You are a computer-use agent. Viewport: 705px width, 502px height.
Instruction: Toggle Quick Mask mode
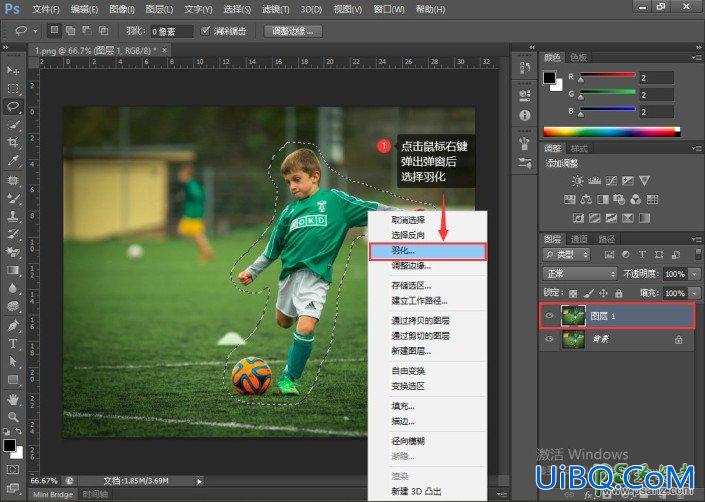tap(13, 470)
